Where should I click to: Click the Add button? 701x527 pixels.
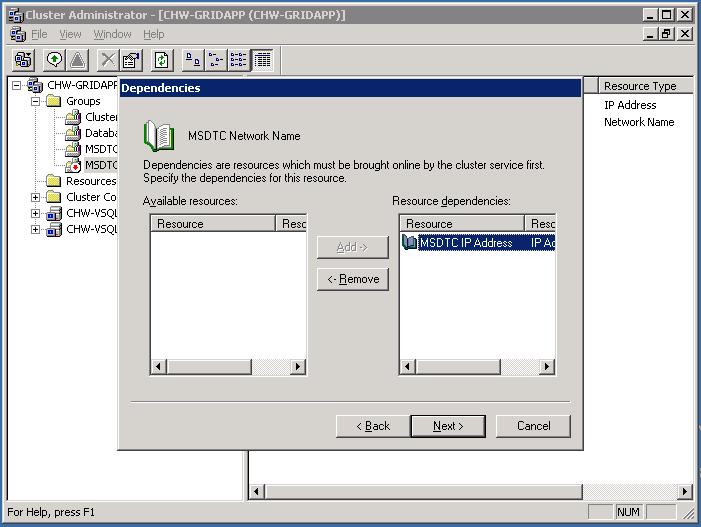pyautogui.click(x=353, y=247)
